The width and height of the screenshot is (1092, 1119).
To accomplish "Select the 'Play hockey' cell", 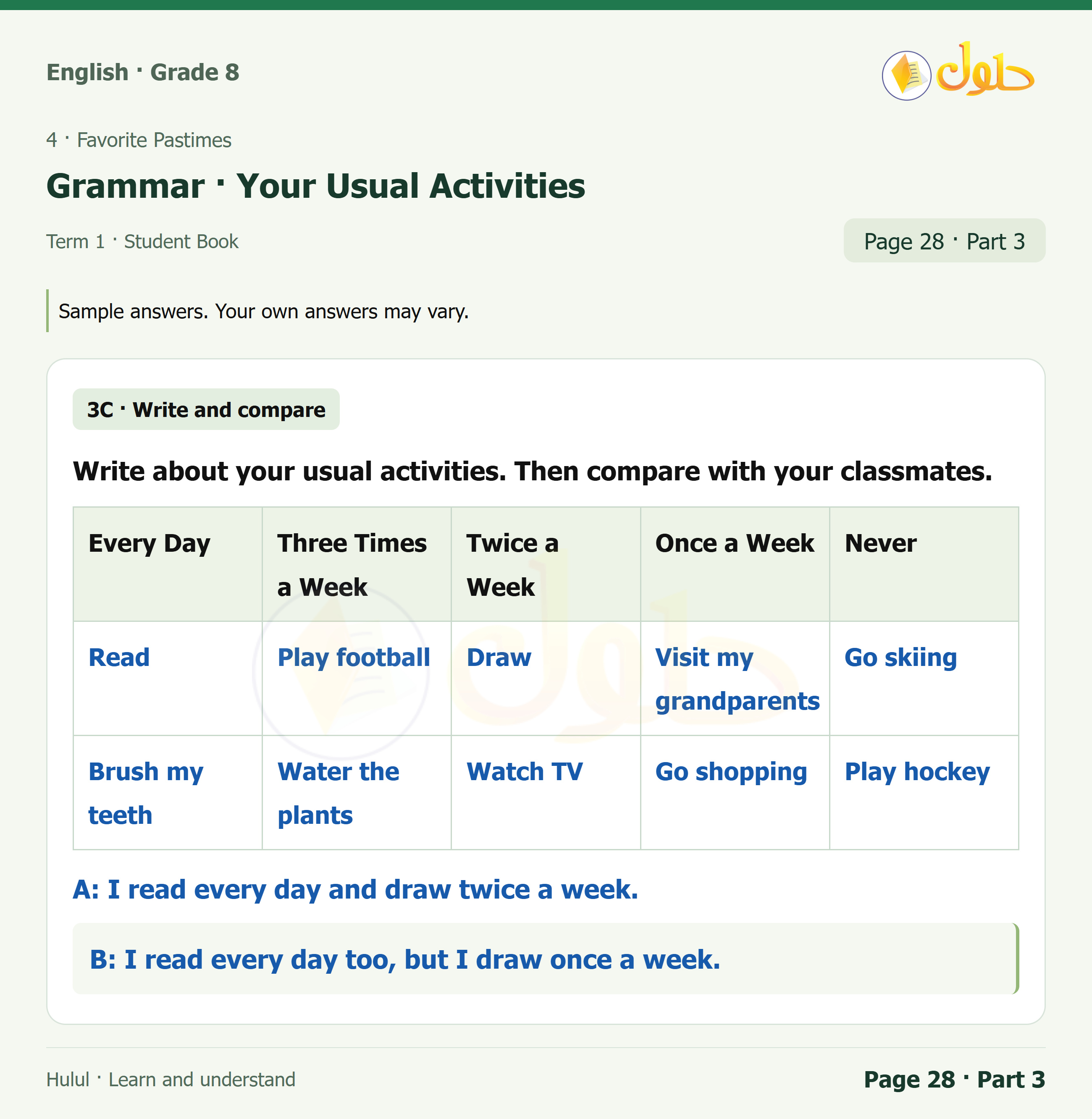I will coord(924,792).
